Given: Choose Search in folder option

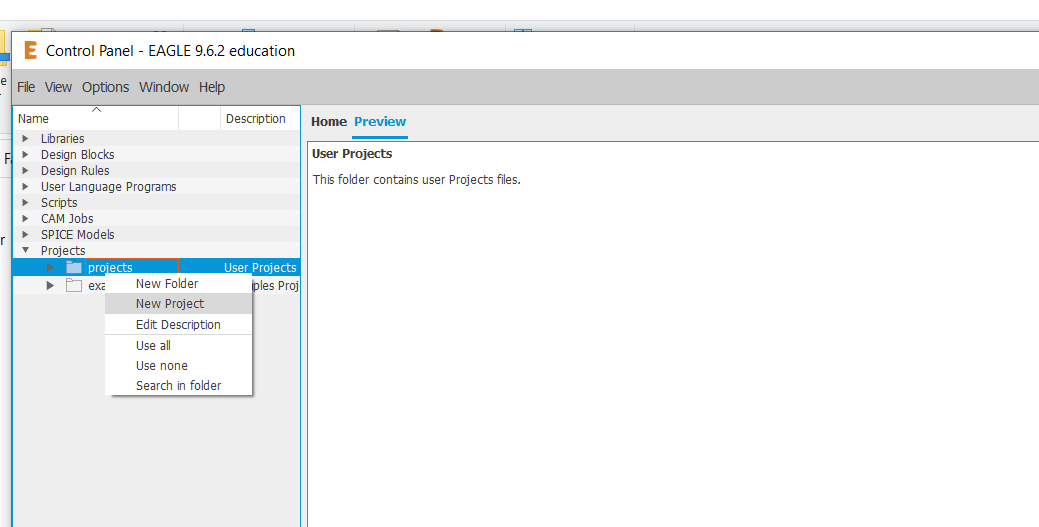Looking at the screenshot, I should click(x=178, y=385).
